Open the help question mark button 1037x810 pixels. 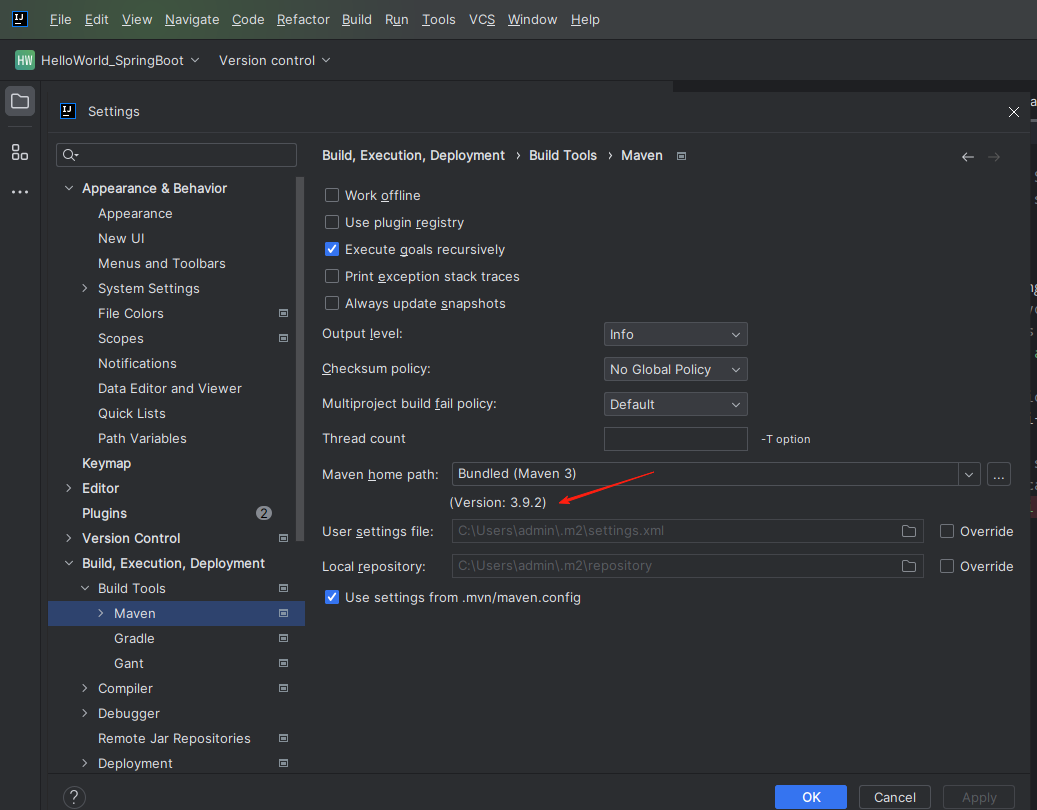point(74,797)
